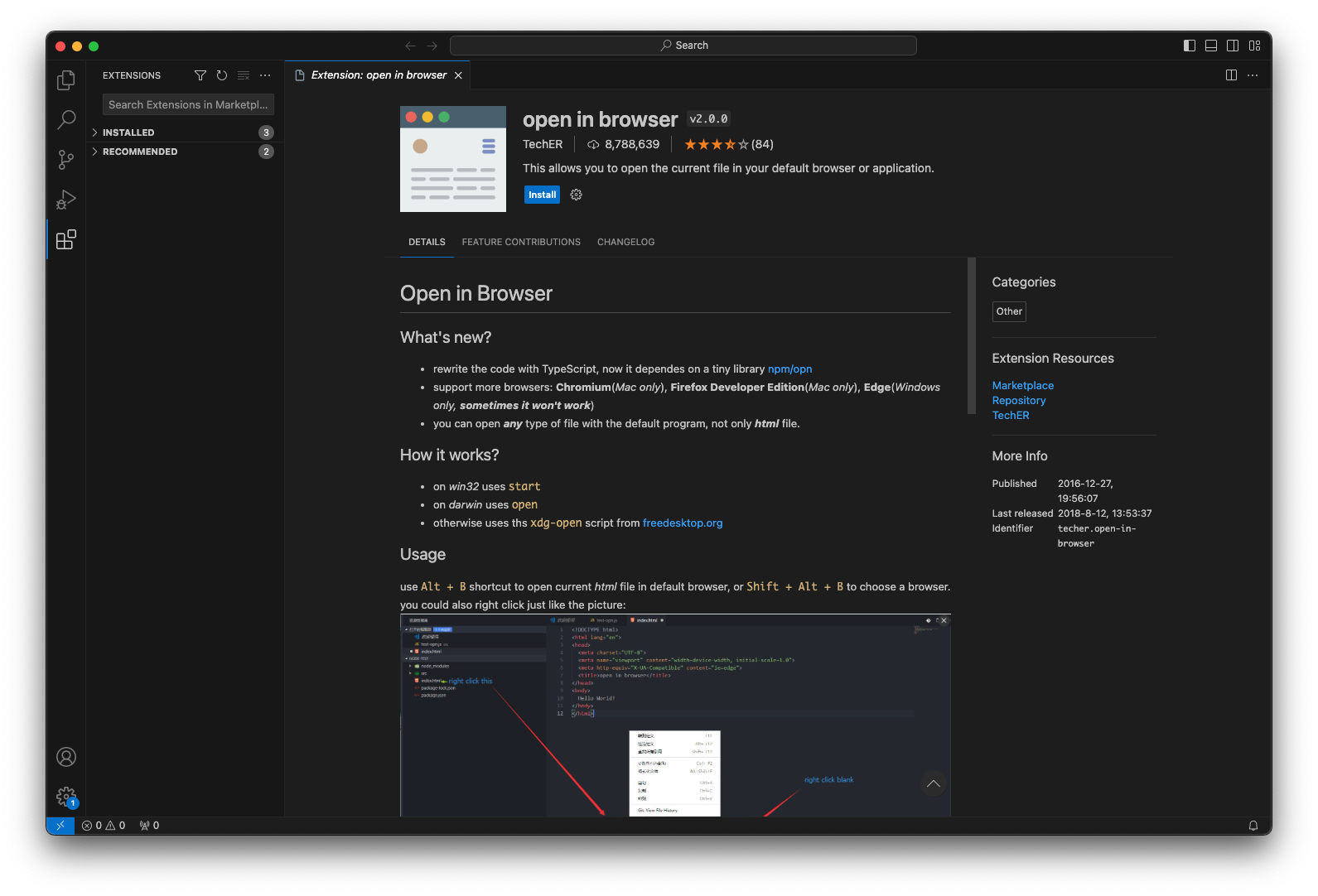
Task: Open the TechER publisher name link
Action: coord(543,144)
